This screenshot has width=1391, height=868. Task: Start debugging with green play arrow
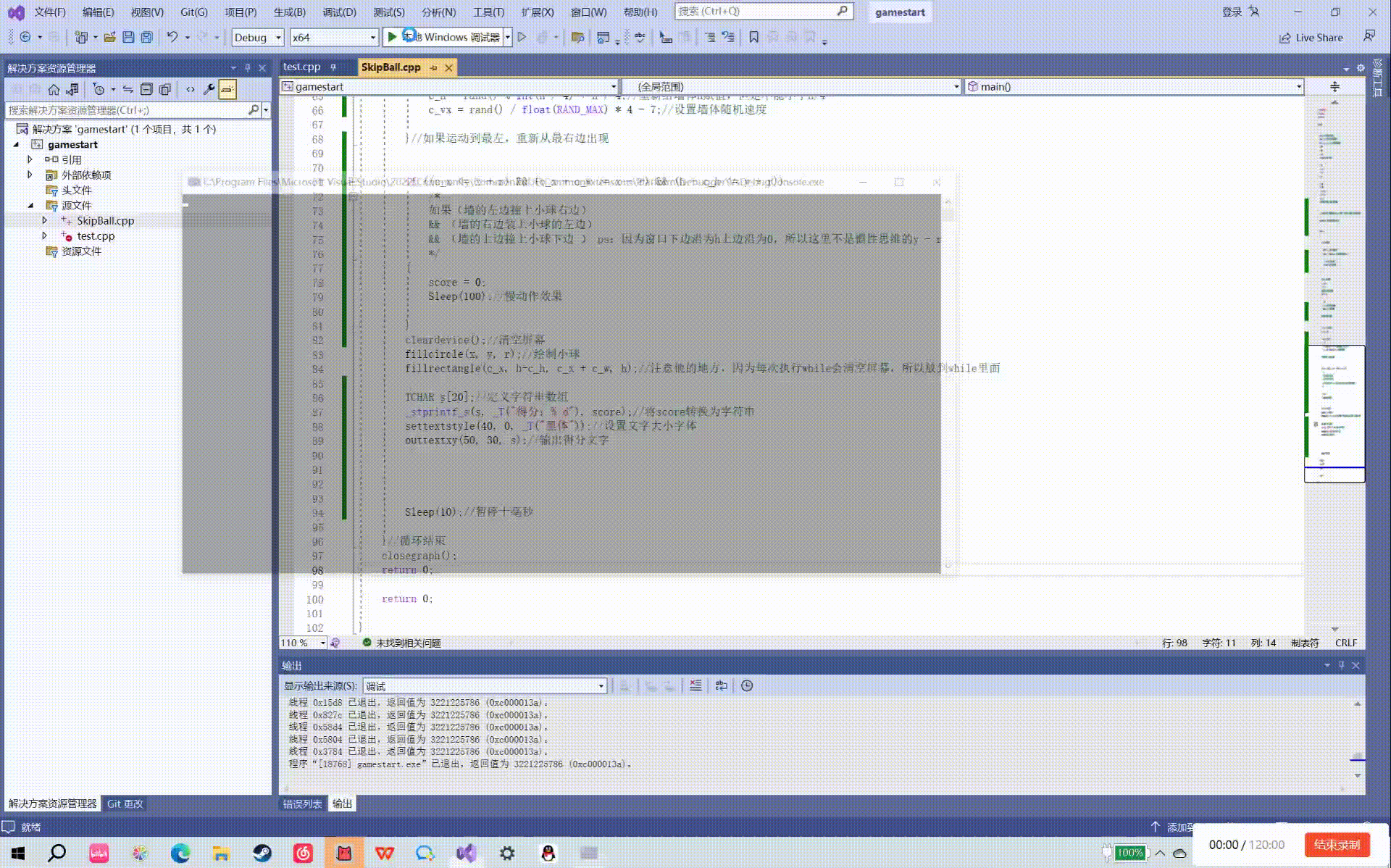click(392, 37)
